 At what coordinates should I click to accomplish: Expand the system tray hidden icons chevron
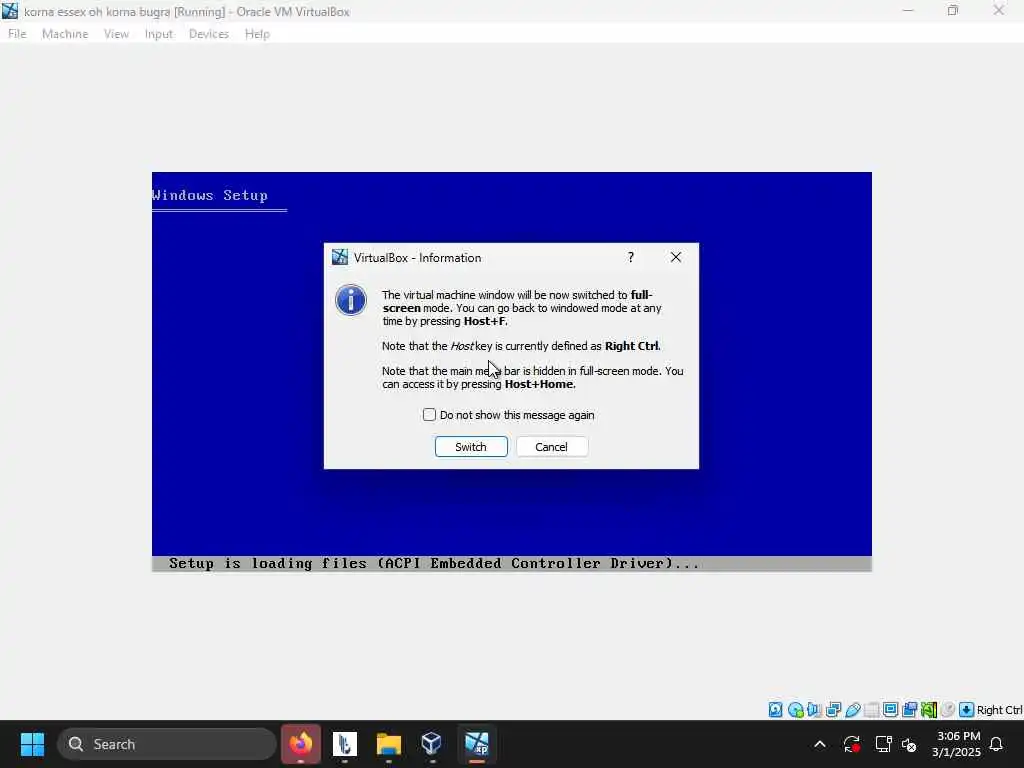click(820, 744)
